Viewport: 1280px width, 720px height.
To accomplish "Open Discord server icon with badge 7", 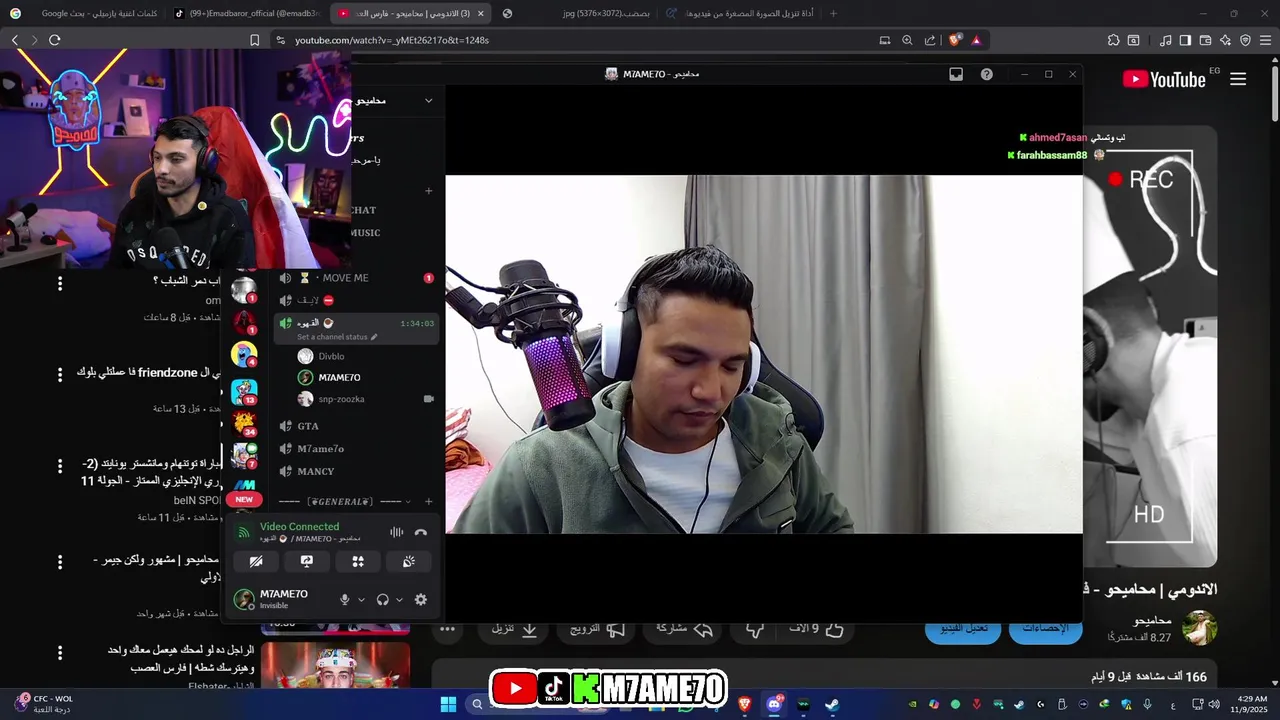I will point(244,456).
